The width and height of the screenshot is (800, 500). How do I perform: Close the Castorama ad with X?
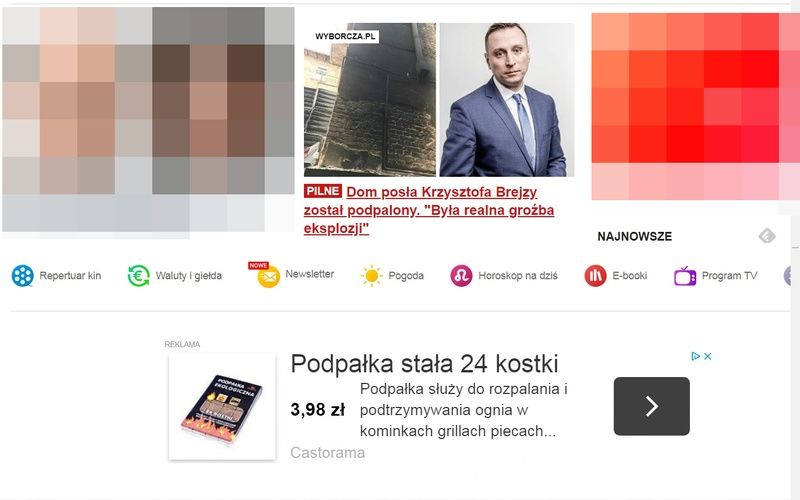pos(708,356)
